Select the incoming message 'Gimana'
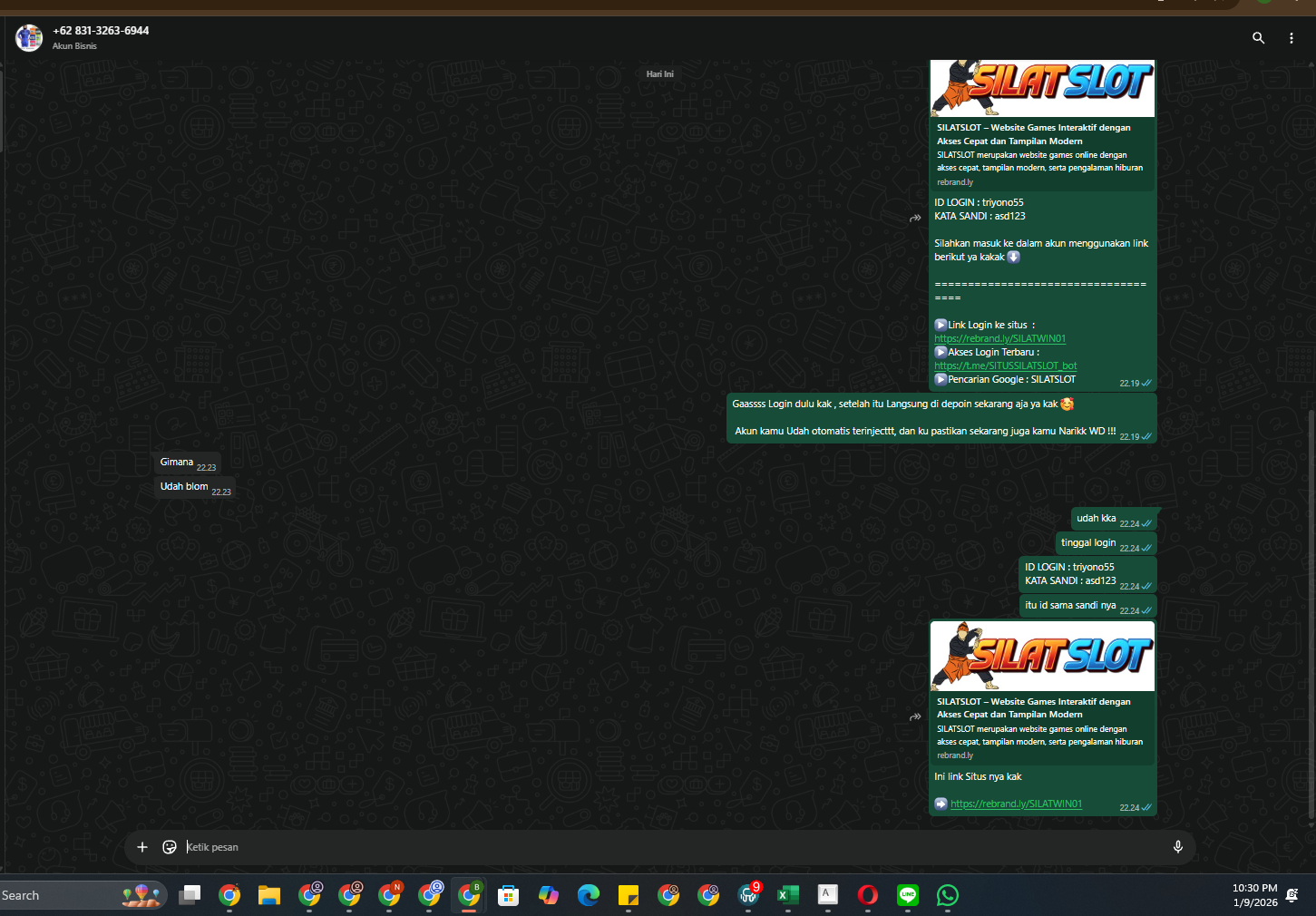Image resolution: width=1316 pixels, height=916 pixels. 188,463
